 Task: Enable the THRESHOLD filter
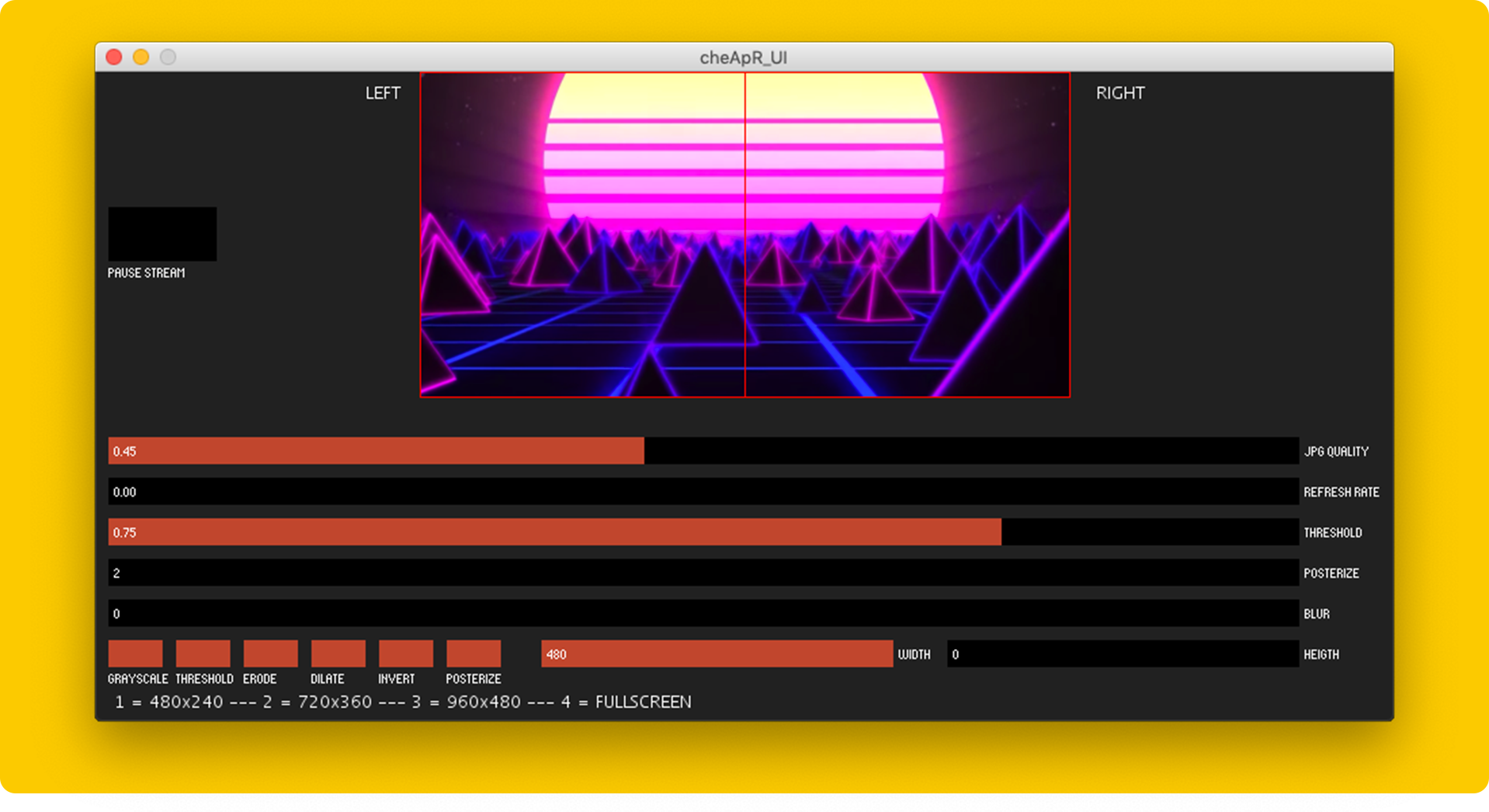[203, 653]
